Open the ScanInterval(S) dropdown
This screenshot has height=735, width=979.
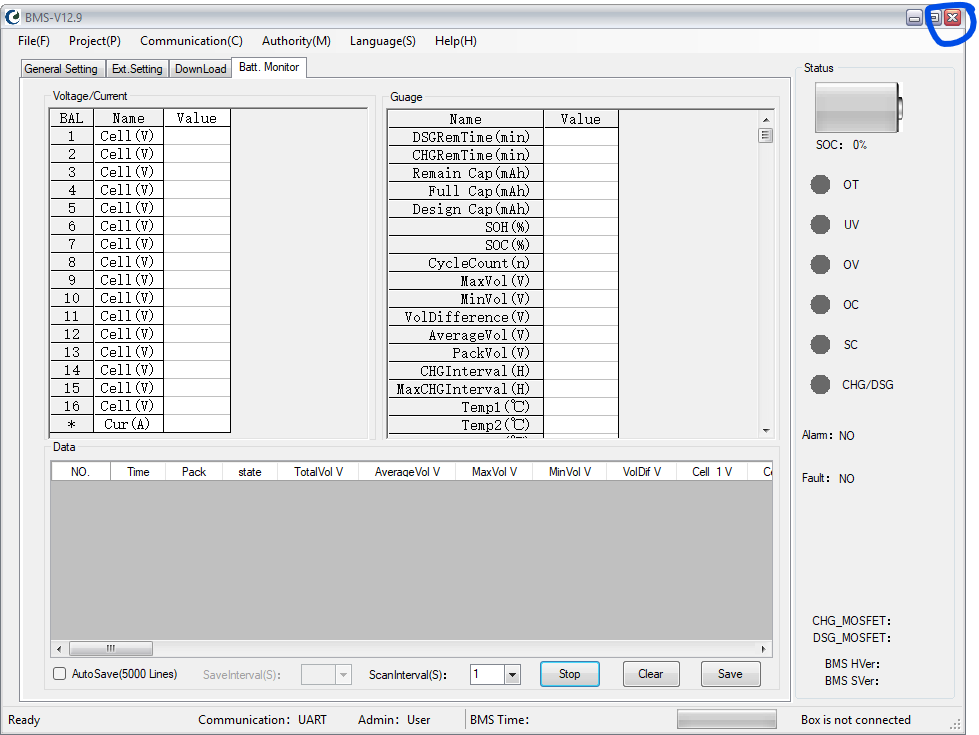pyautogui.click(x=512, y=675)
